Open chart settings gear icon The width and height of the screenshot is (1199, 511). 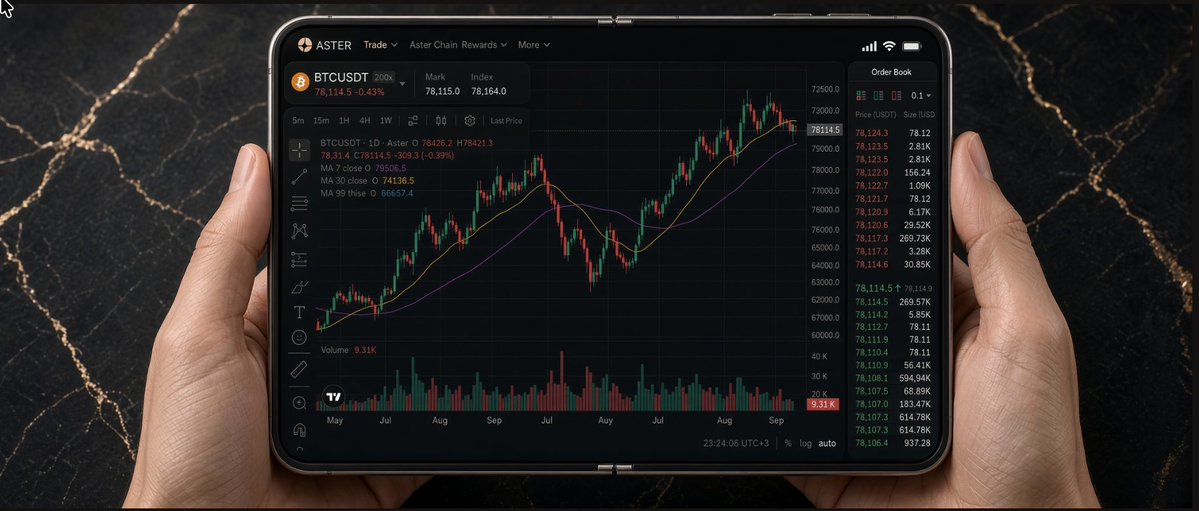tap(470, 121)
